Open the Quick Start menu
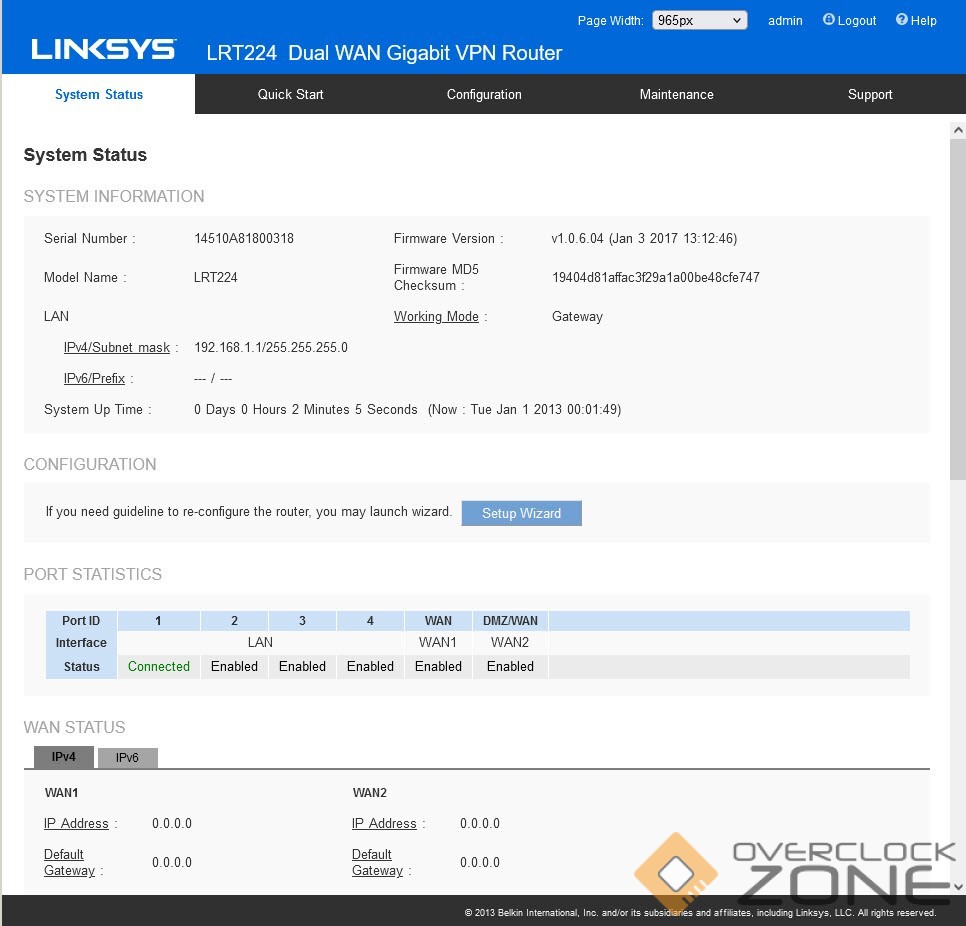Screen dimensions: 966x926 290,94
